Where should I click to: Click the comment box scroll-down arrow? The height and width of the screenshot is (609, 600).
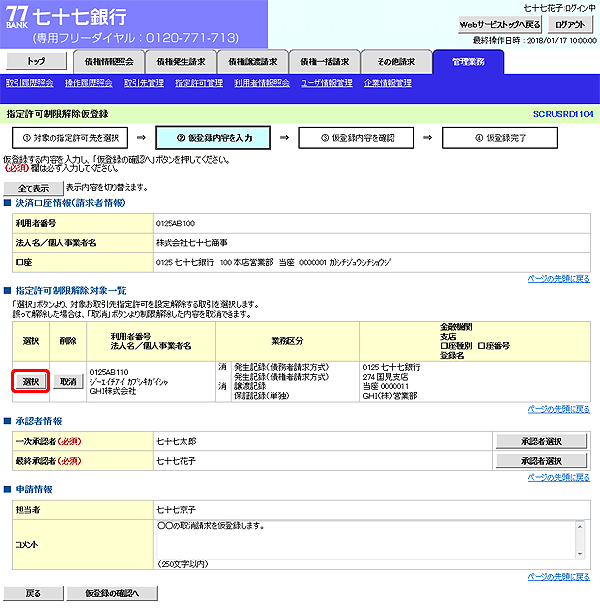(x=580, y=554)
